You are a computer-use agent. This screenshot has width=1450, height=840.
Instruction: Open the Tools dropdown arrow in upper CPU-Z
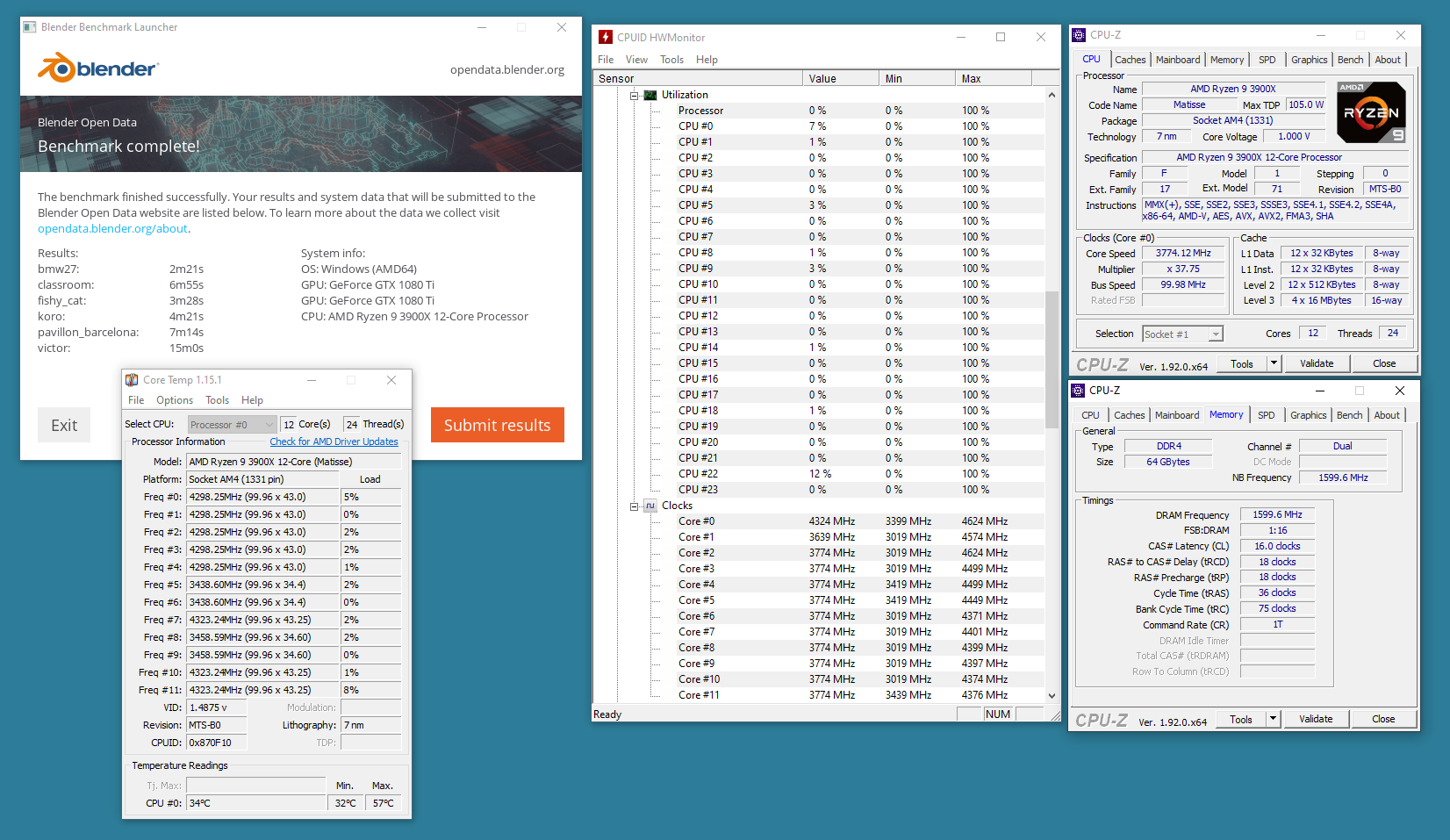click(1274, 363)
